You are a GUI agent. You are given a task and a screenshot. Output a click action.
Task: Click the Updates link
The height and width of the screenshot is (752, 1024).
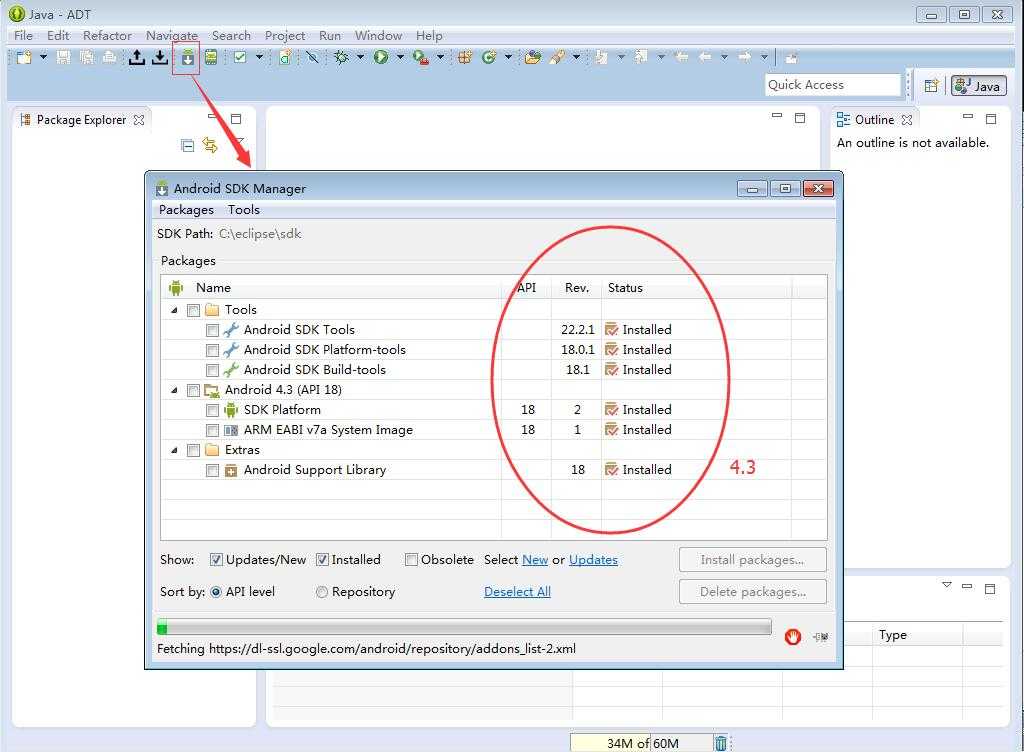click(593, 560)
